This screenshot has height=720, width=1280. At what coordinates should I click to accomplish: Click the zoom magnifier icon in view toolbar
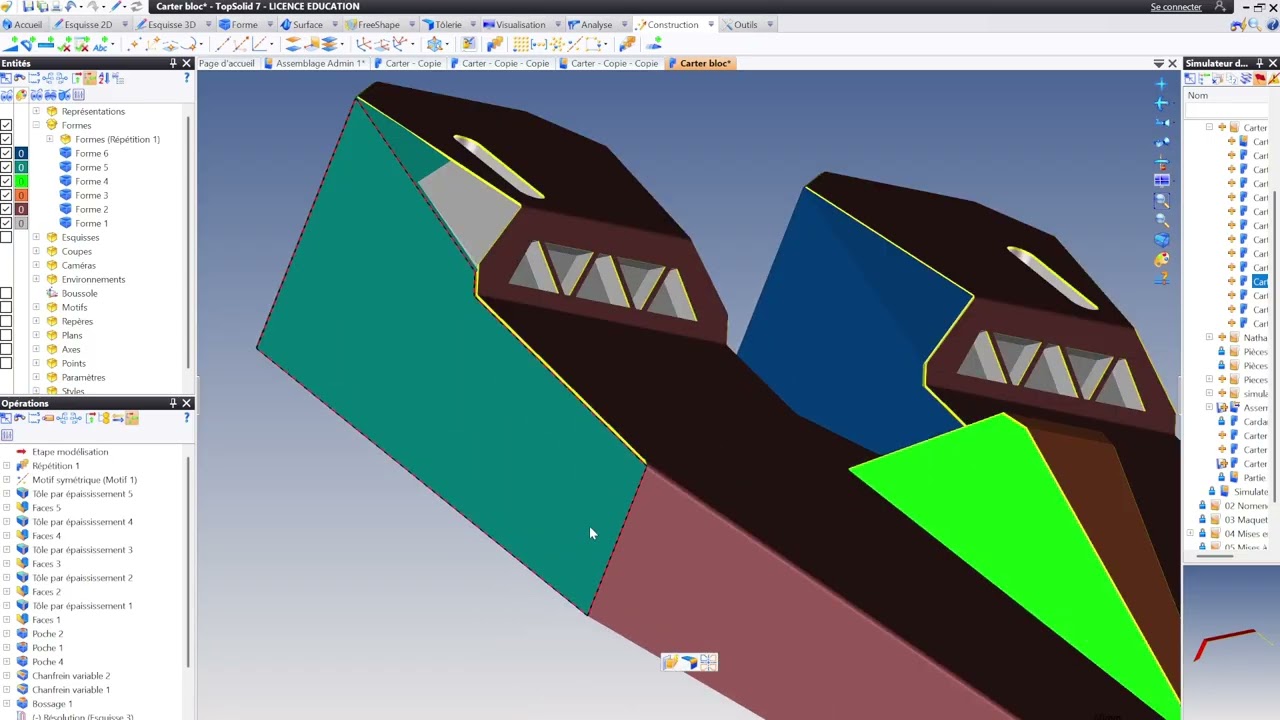pos(1162,219)
